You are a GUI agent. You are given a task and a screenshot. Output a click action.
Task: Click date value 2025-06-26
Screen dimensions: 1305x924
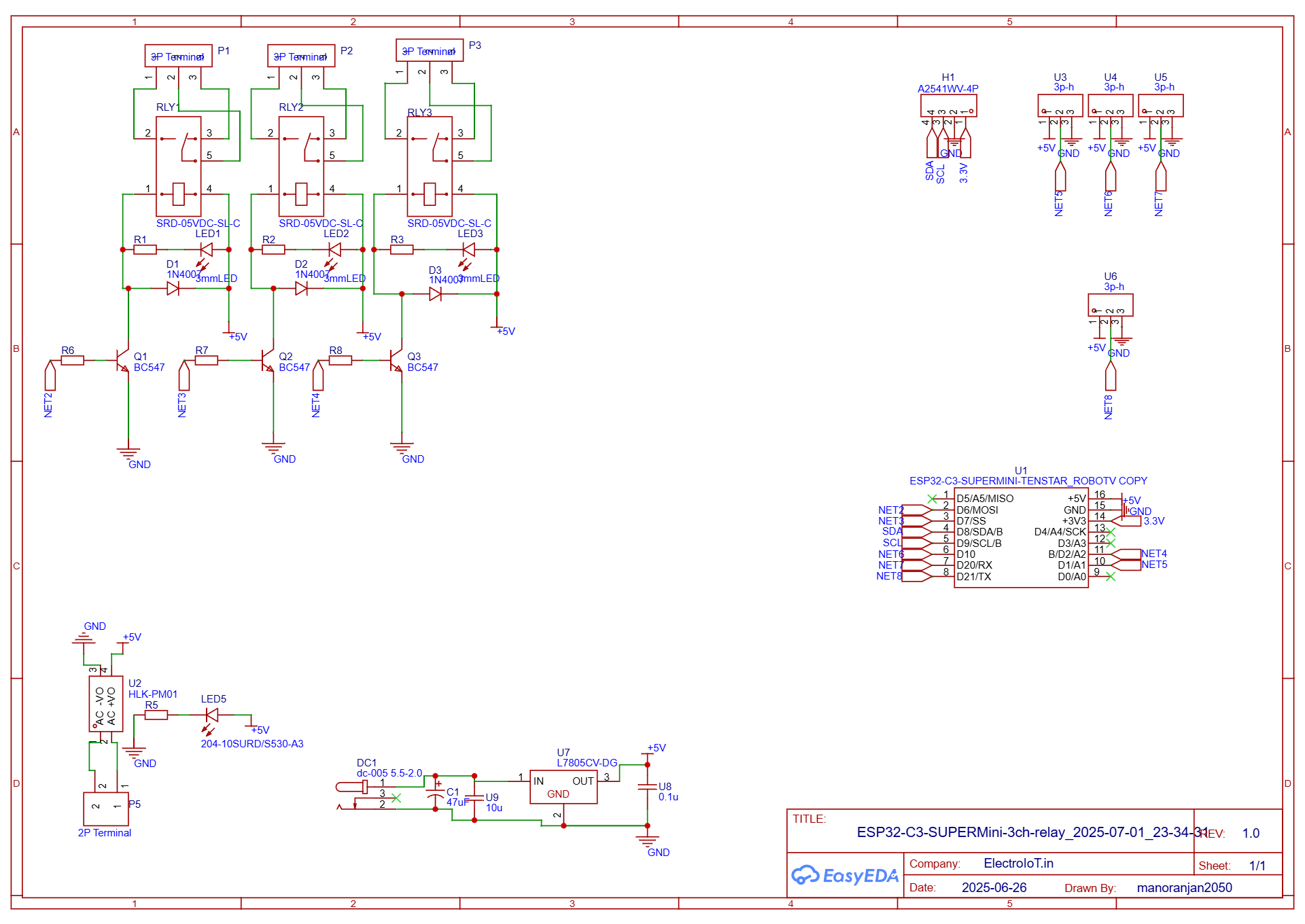[x=994, y=888]
